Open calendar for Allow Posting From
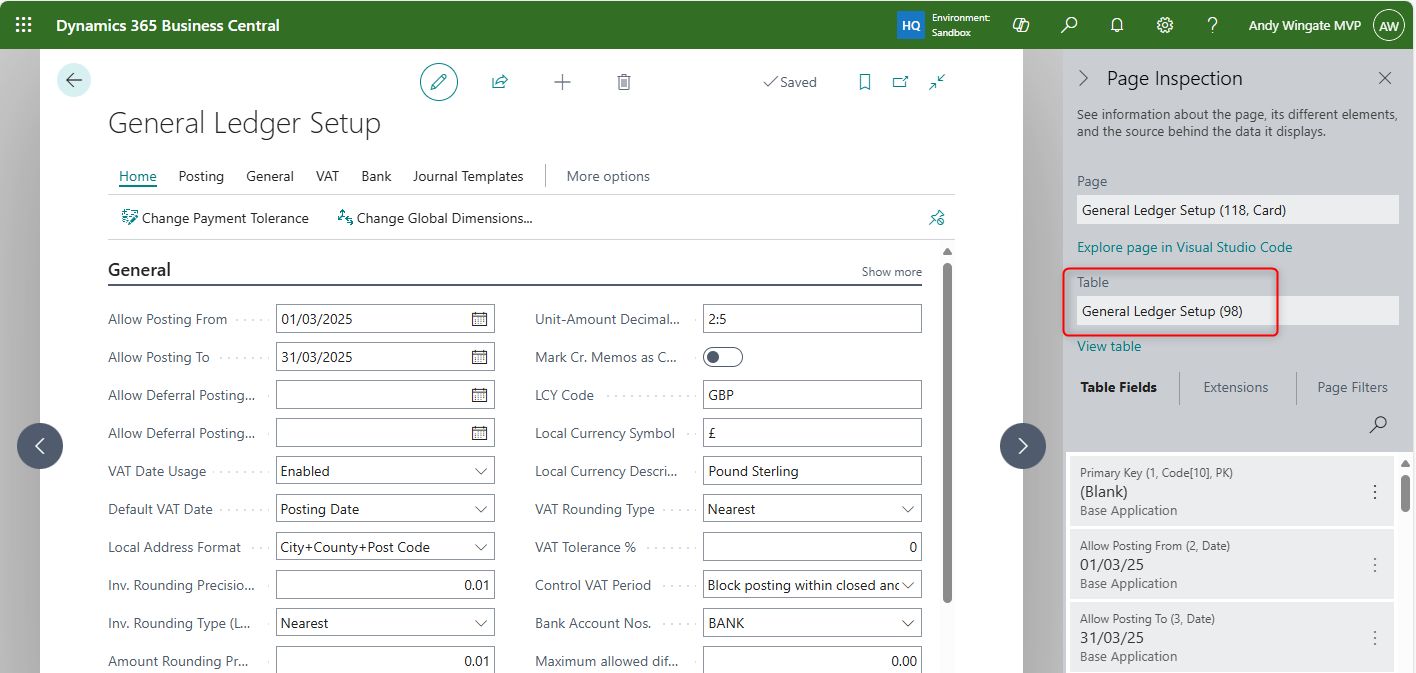Image resolution: width=1416 pixels, height=673 pixels. (x=480, y=319)
